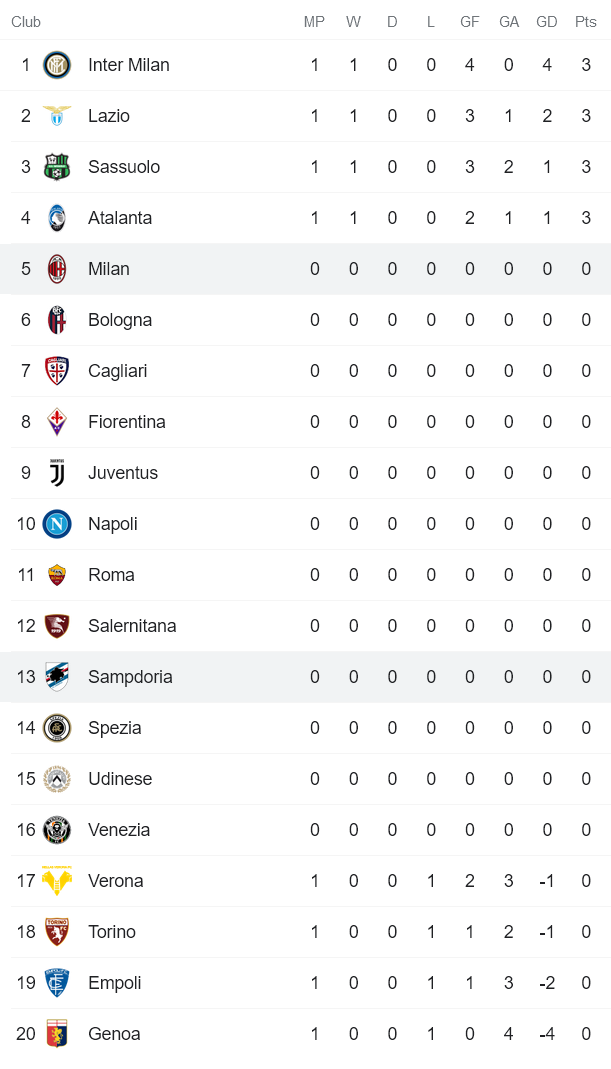Open the Lazio team page

(109, 115)
